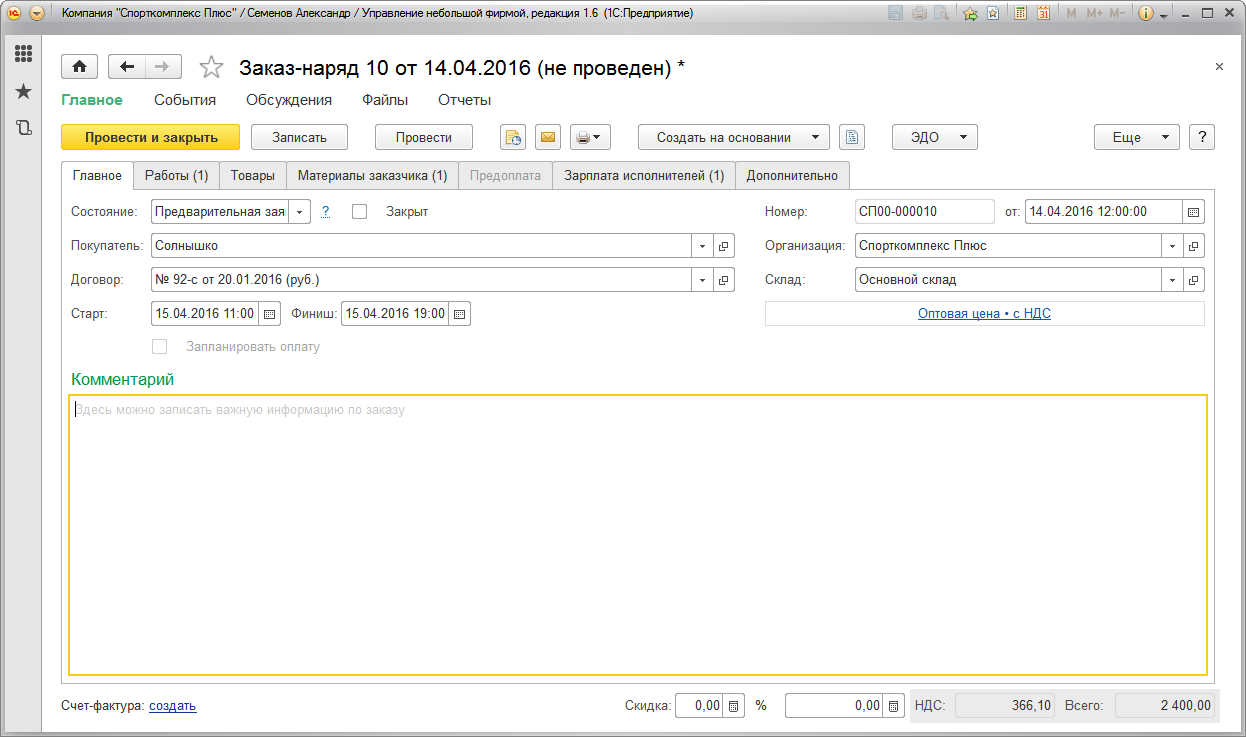The height and width of the screenshot is (737, 1246).
Task: Open calendar picker for Старт date
Action: coord(269,314)
